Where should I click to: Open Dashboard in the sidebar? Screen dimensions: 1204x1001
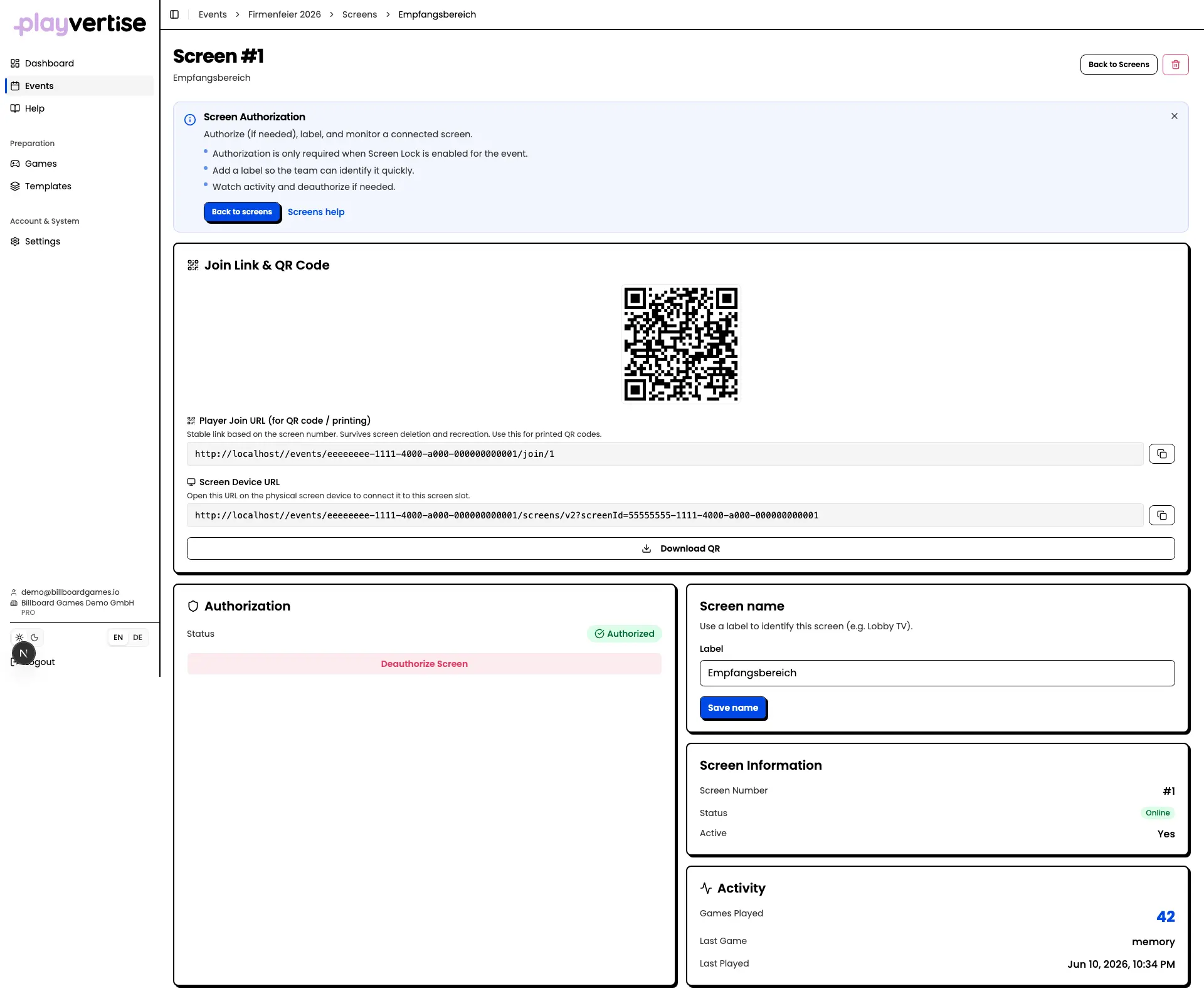pos(79,63)
